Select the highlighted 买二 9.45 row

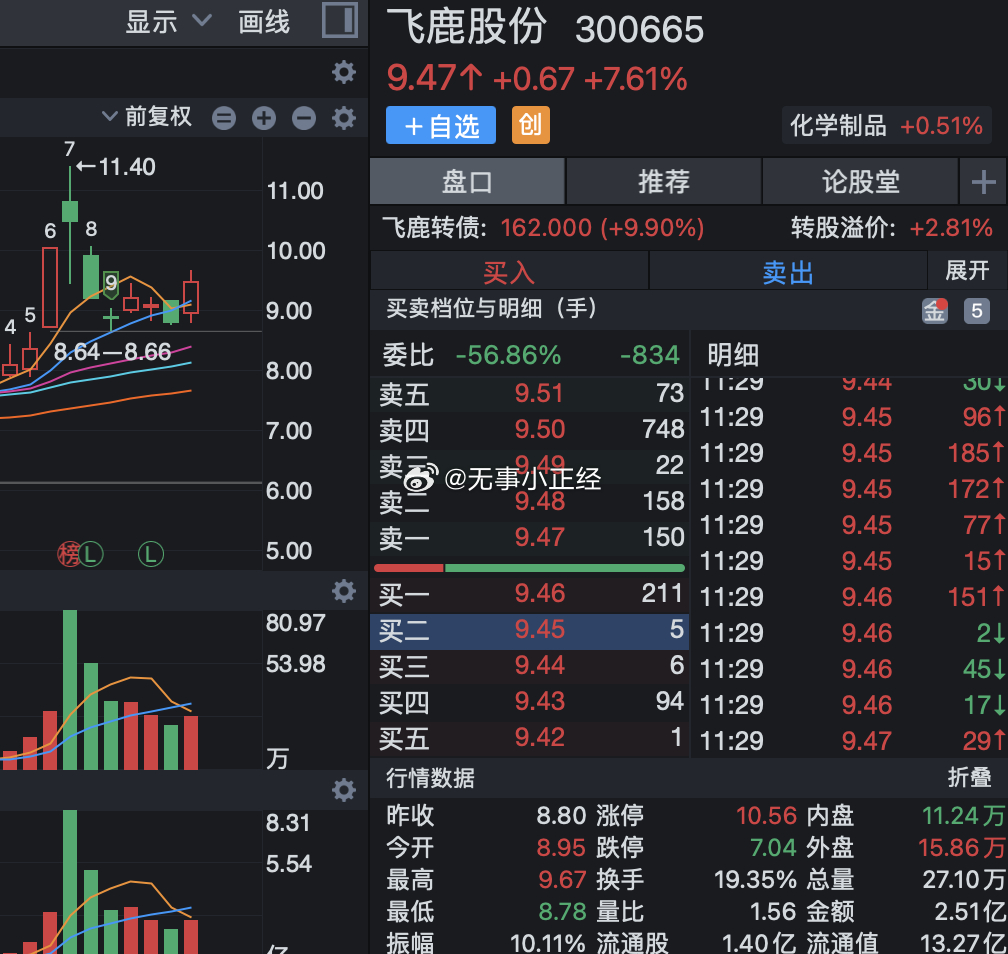click(530, 630)
